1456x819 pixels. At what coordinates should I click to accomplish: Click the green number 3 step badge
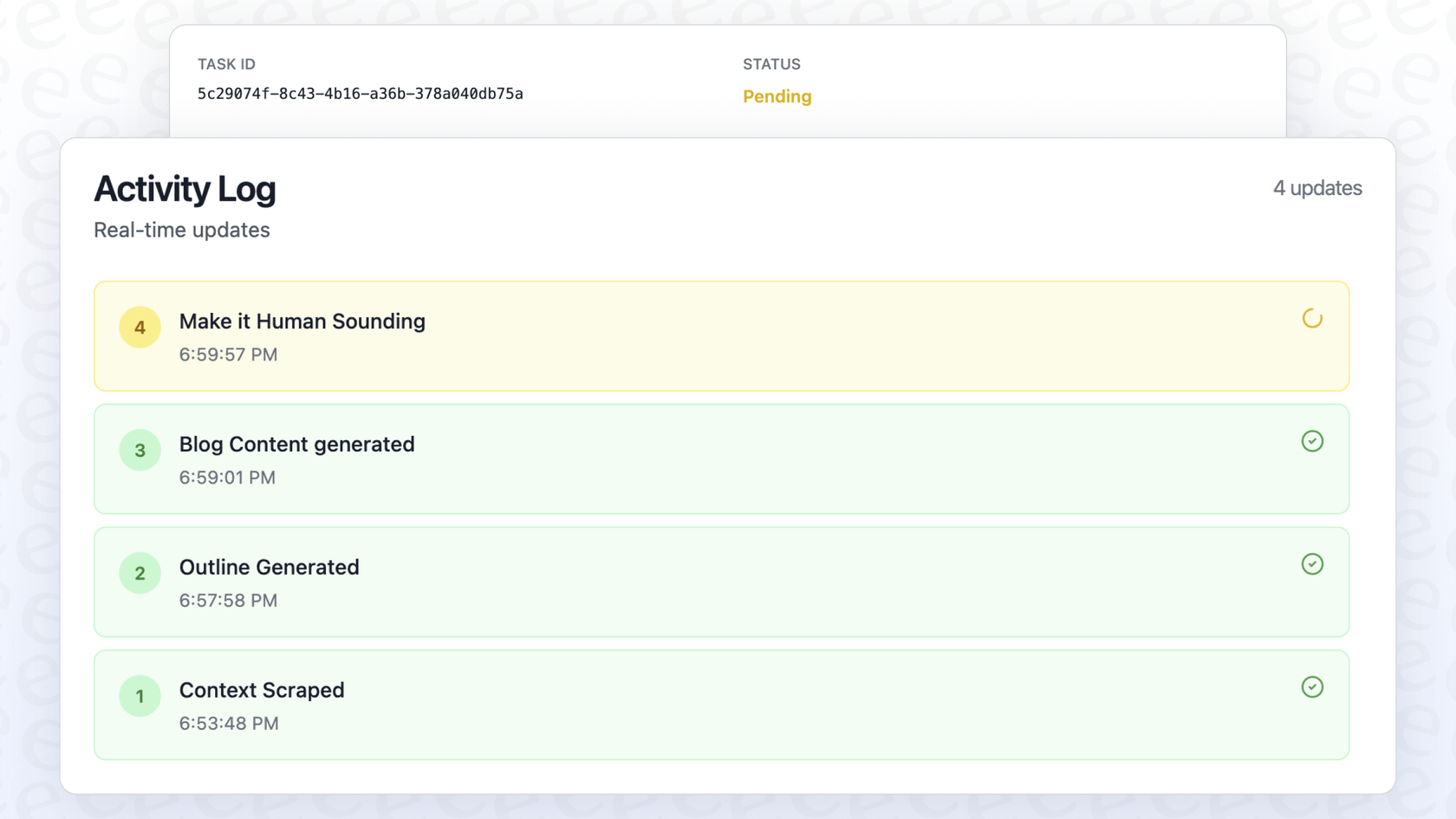point(140,451)
